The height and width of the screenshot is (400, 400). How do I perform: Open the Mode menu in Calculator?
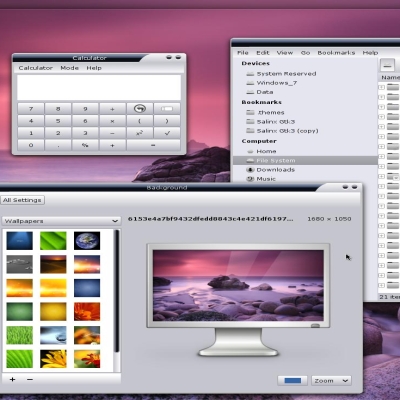69,68
